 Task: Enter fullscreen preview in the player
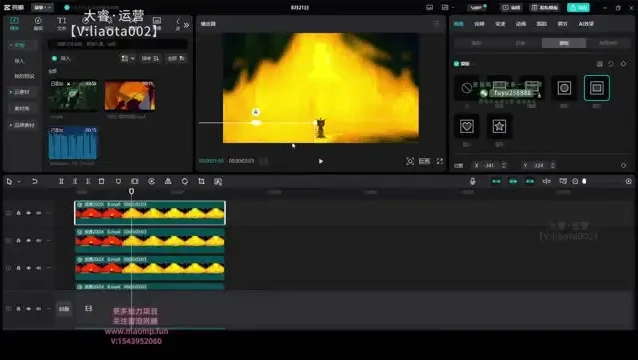coord(440,161)
